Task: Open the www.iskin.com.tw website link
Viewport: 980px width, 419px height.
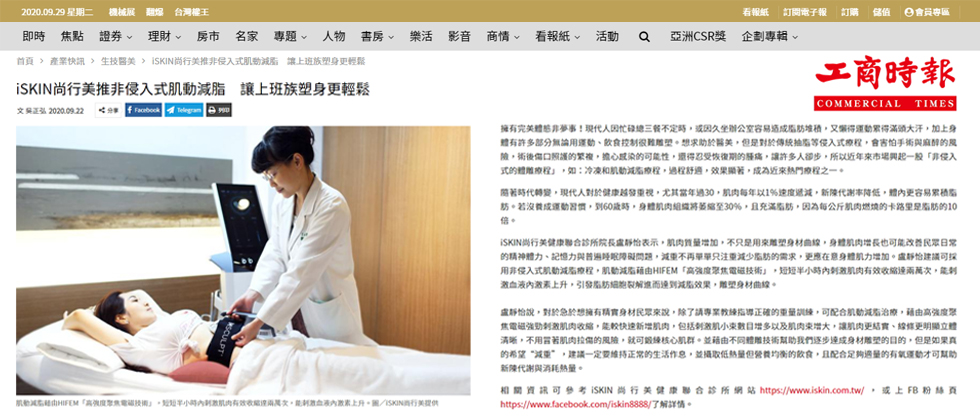Action: tap(811, 390)
